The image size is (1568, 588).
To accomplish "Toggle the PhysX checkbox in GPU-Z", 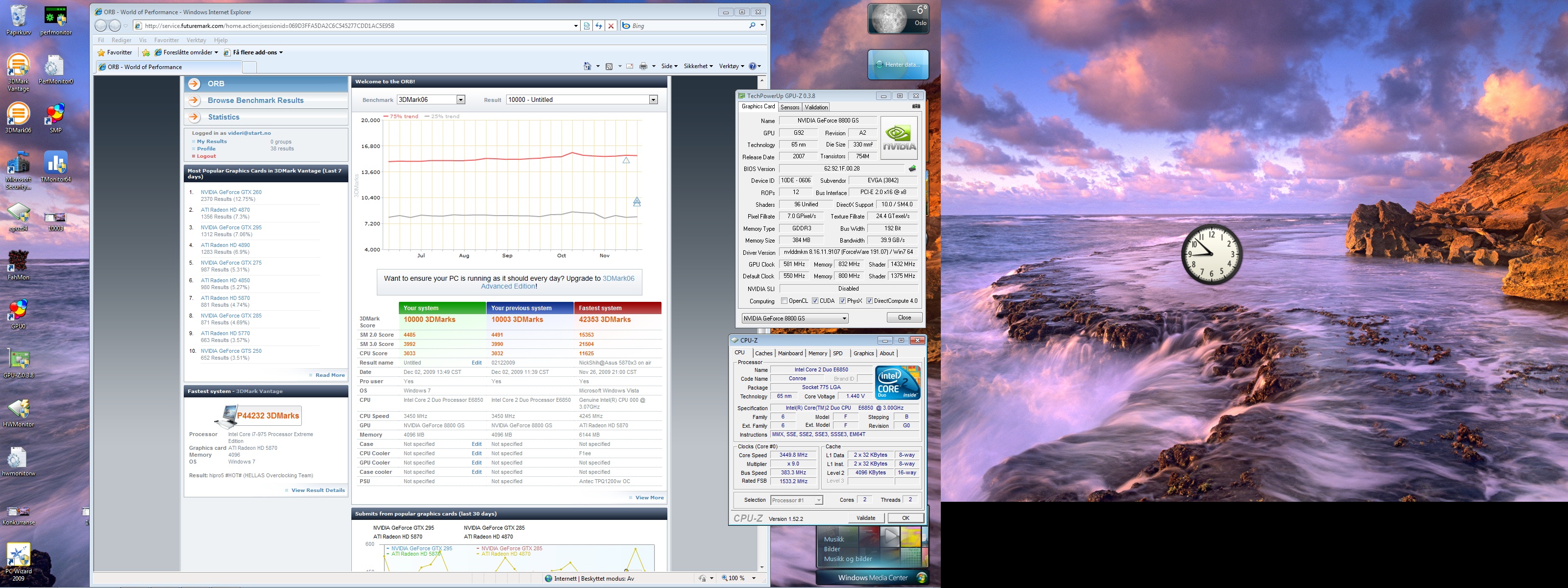I will tap(842, 301).
